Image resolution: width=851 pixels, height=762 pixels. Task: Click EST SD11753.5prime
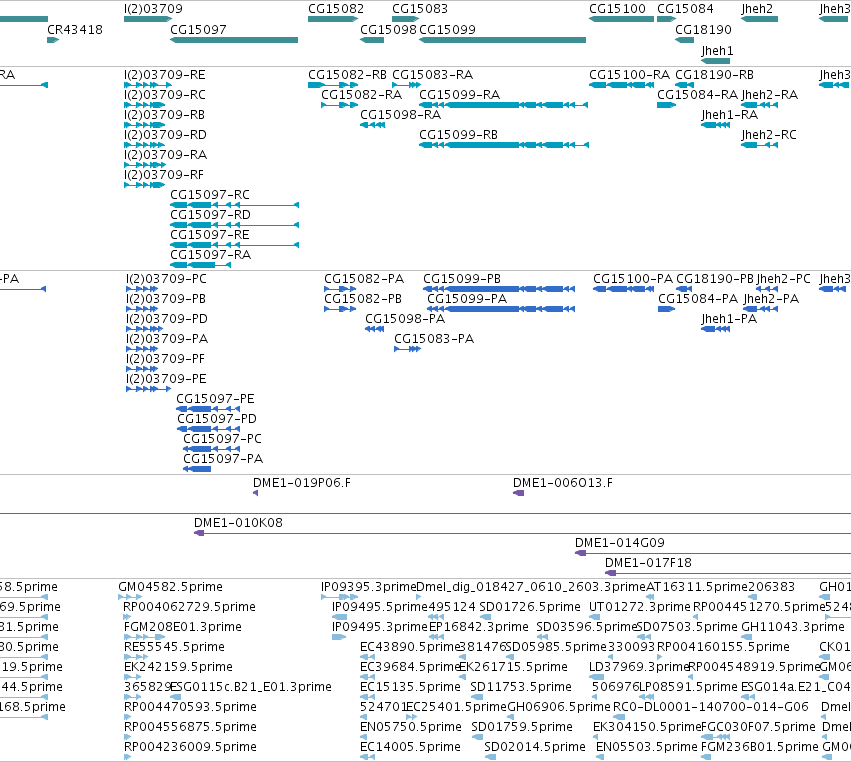[x=476, y=697]
